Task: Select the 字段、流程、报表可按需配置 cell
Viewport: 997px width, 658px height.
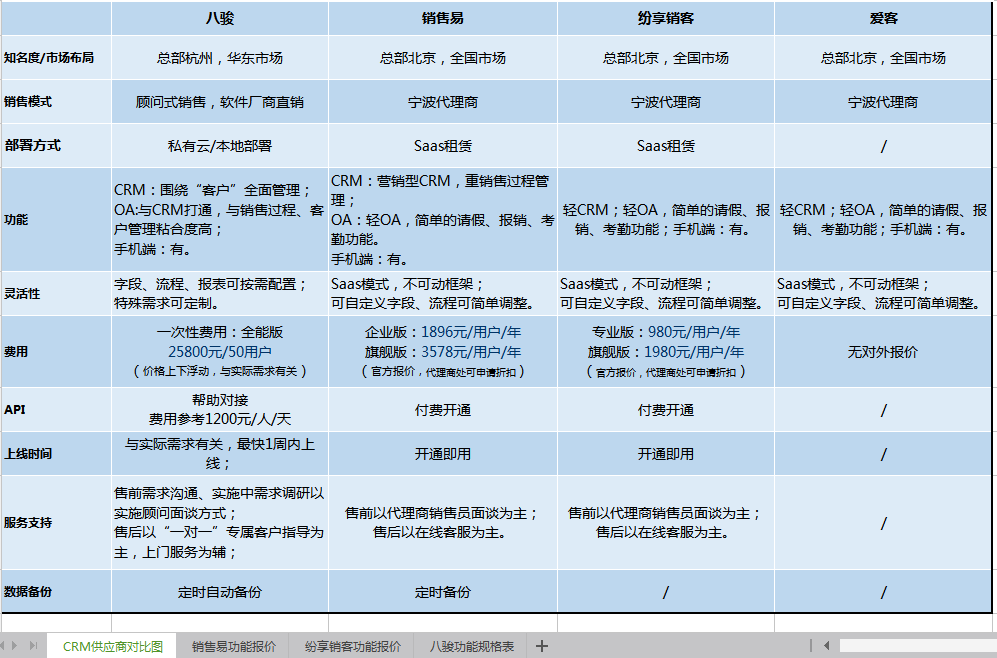Action: pos(220,294)
